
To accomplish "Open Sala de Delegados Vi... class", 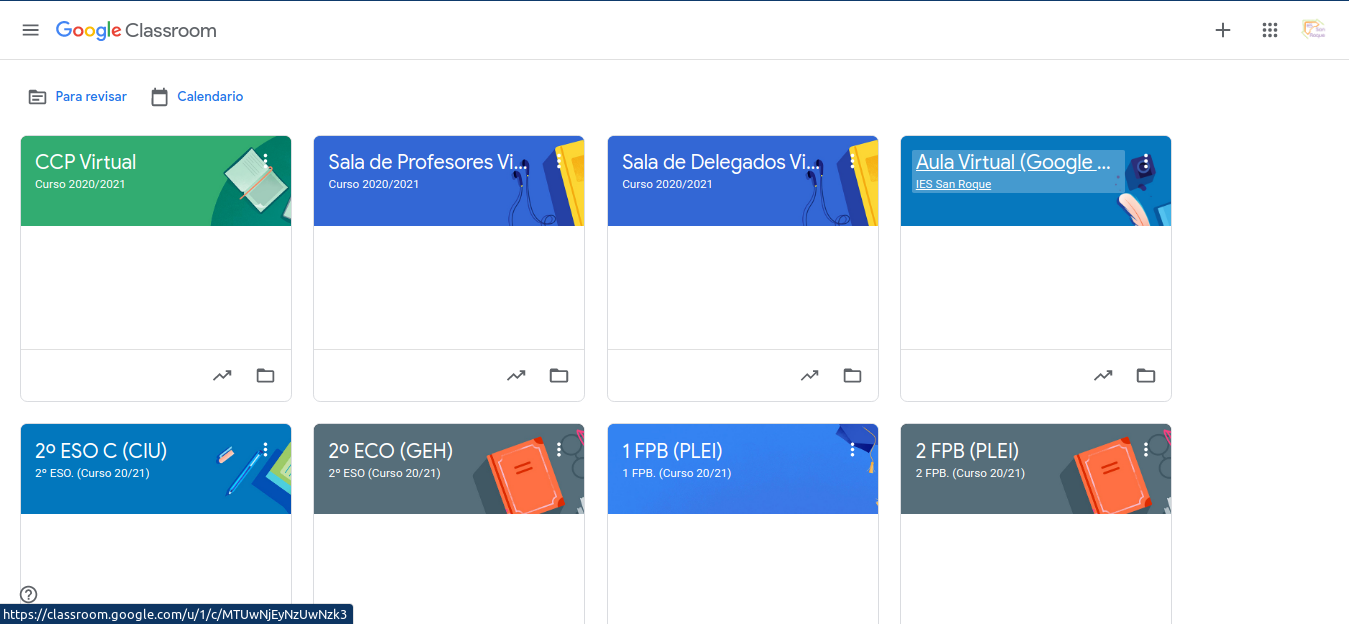I will click(720, 162).
